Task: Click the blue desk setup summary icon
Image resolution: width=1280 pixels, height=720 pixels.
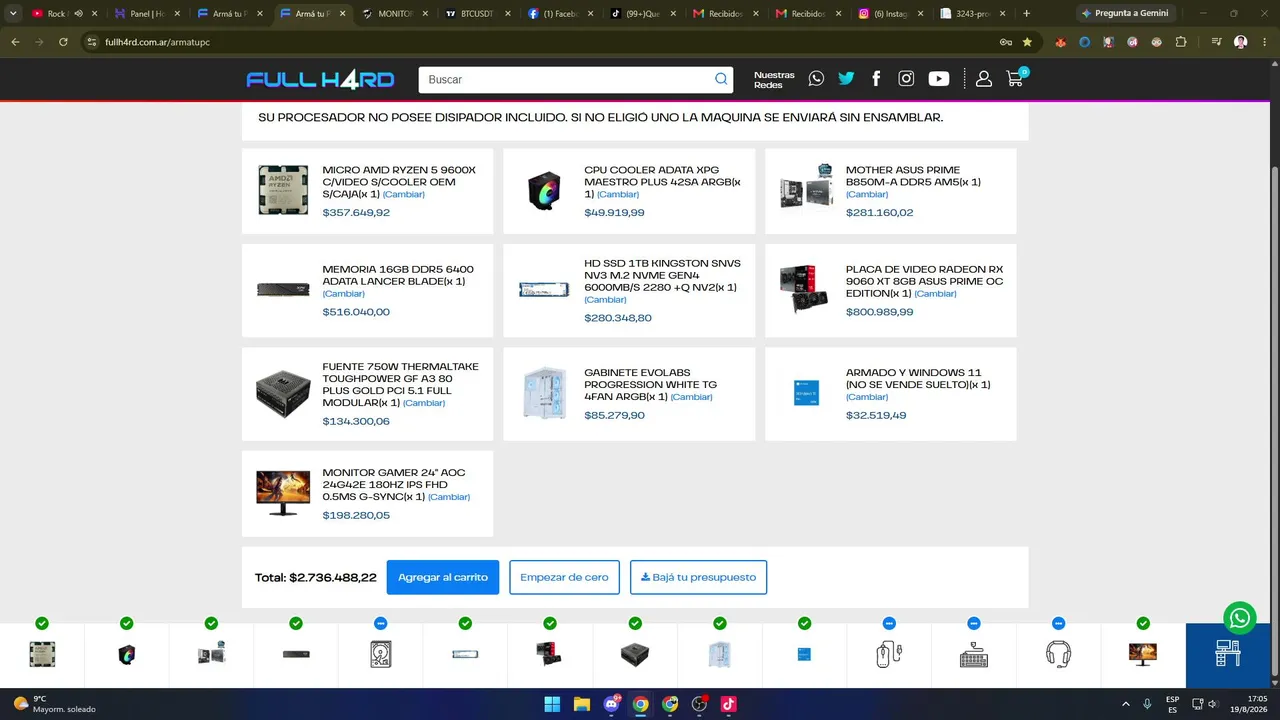Action: [x=1228, y=654]
